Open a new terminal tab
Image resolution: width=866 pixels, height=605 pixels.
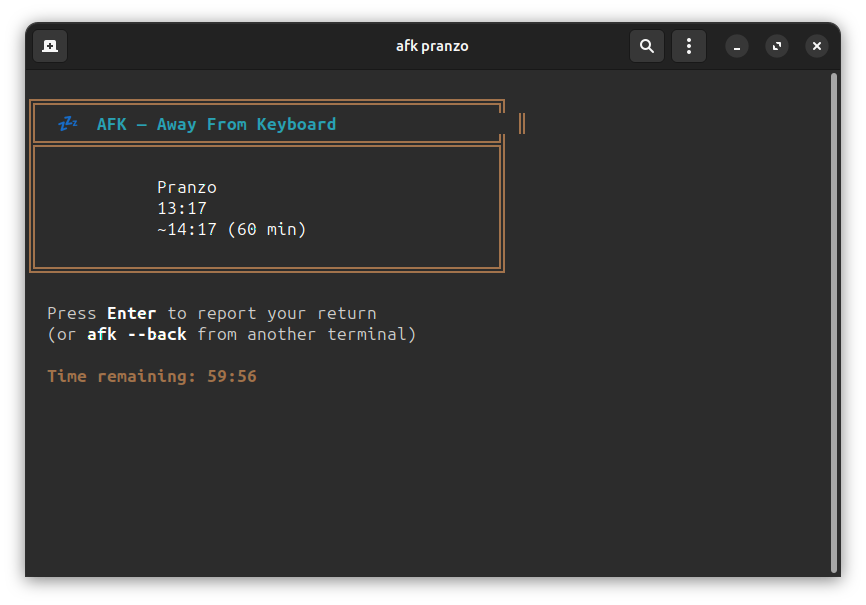[x=50, y=46]
